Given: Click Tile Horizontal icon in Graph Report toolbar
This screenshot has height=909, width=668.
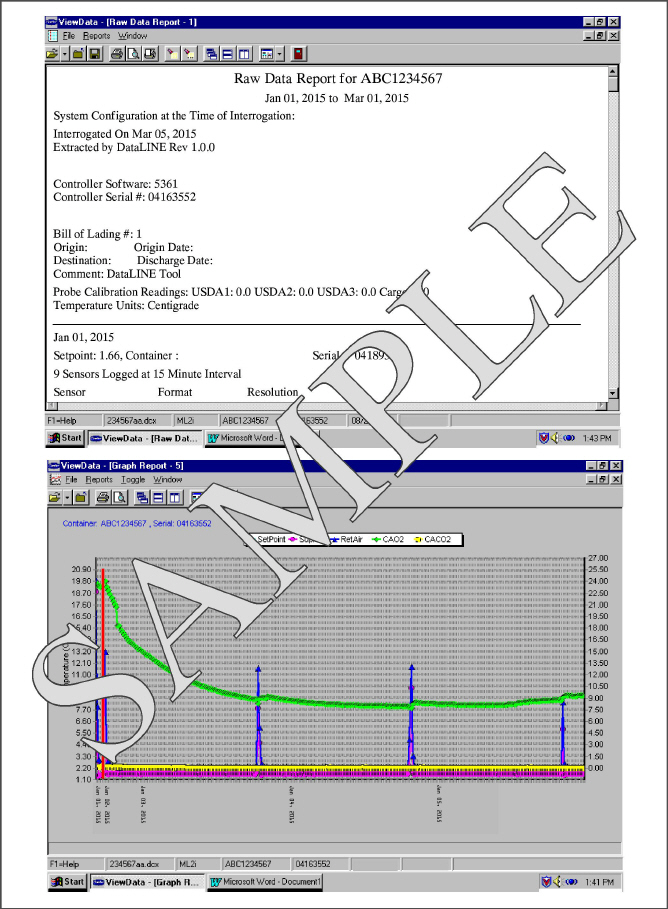Looking at the screenshot, I should click(158, 497).
